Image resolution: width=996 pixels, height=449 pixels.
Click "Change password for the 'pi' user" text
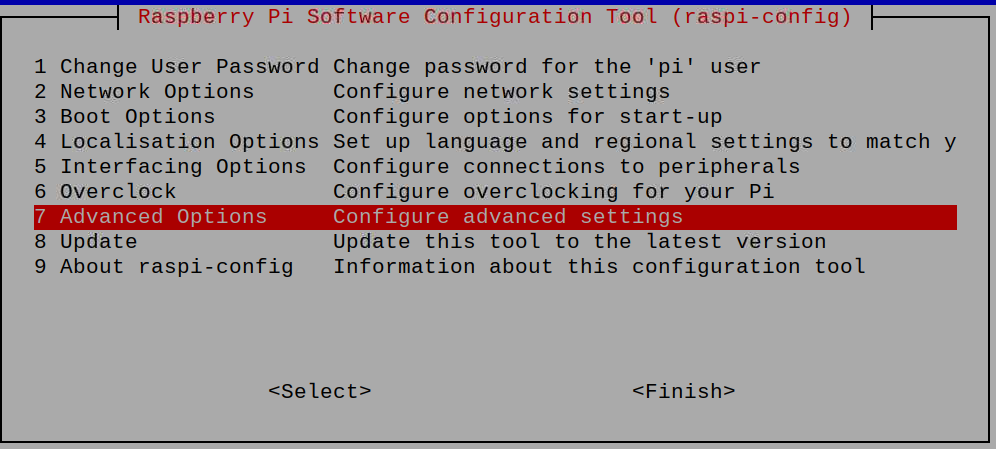(547, 67)
